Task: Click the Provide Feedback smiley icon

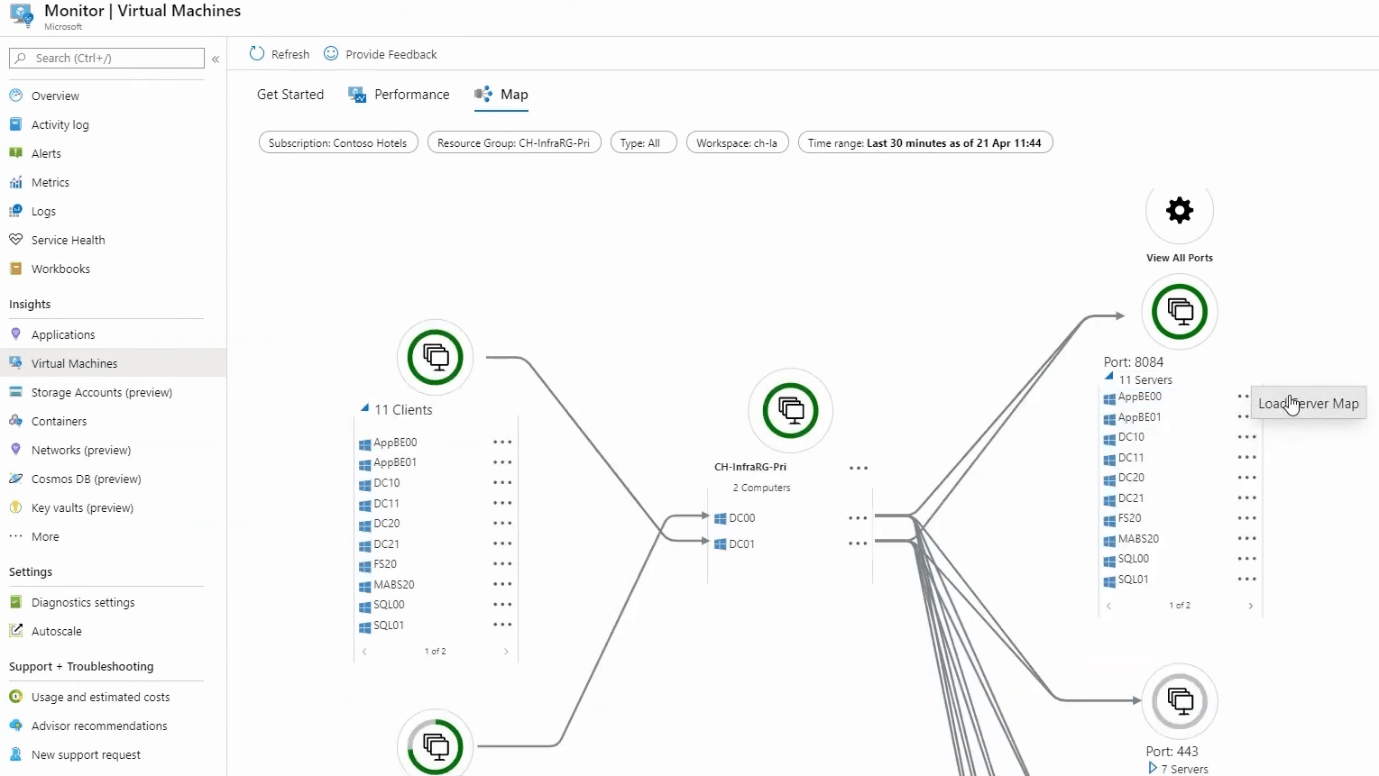Action: click(331, 54)
